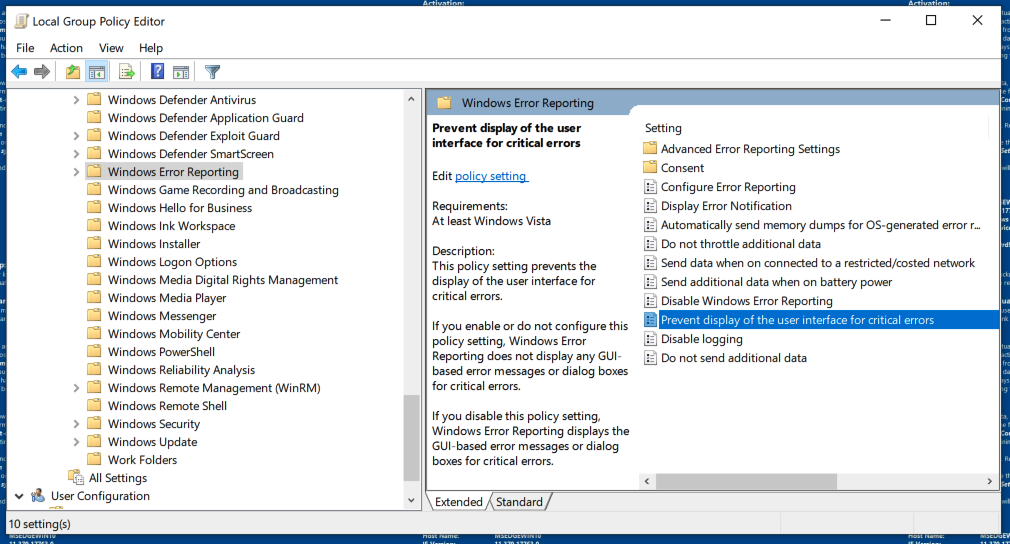
Task: Open the Help menu
Action: click(151, 48)
